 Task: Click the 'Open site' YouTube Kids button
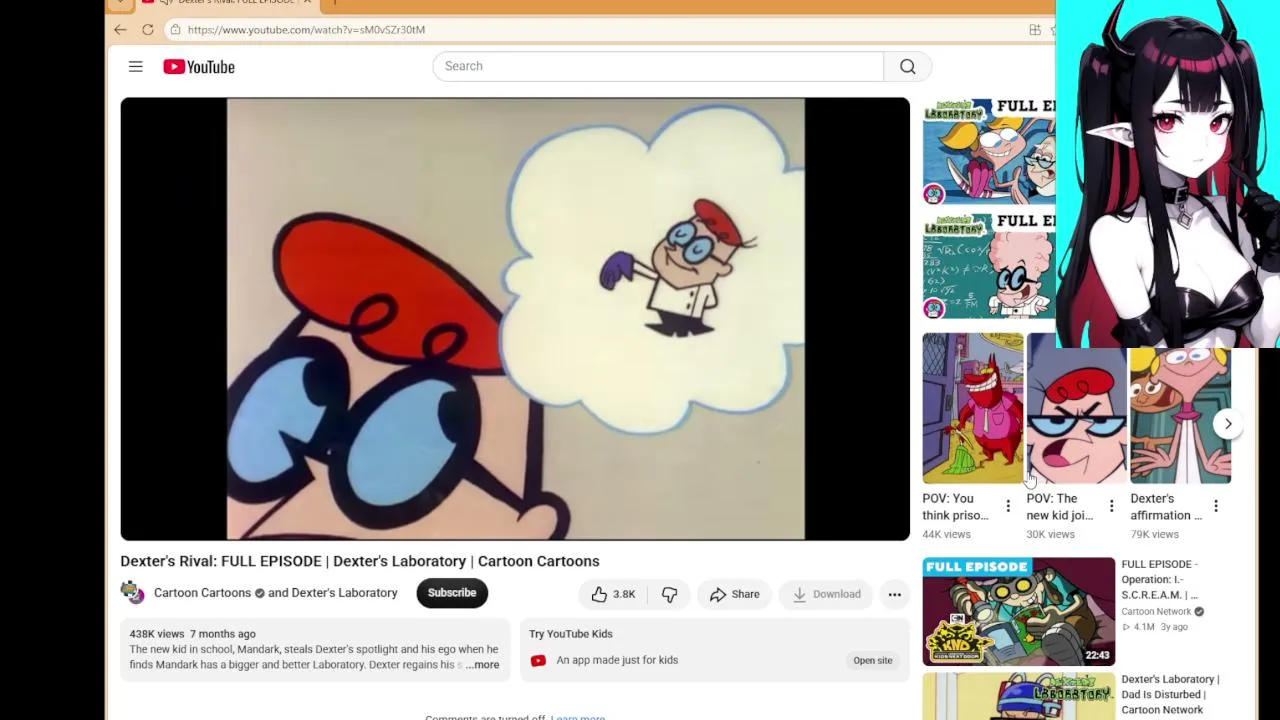coord(873,660)
